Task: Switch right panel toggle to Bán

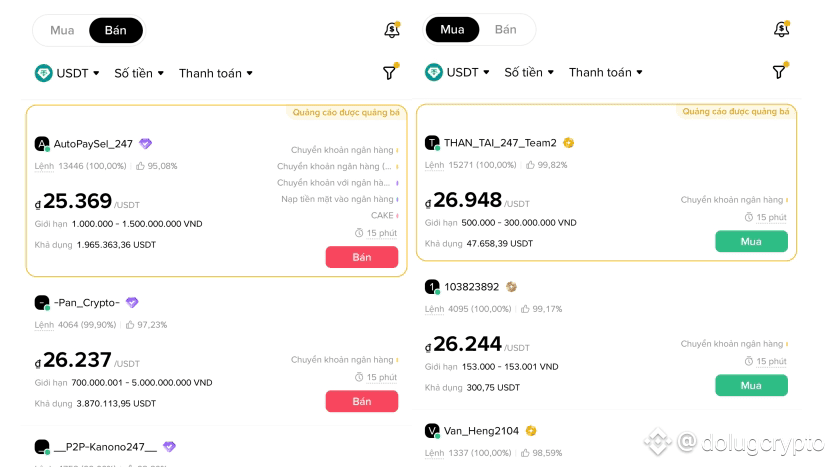Action: click(x=506, y=30)
